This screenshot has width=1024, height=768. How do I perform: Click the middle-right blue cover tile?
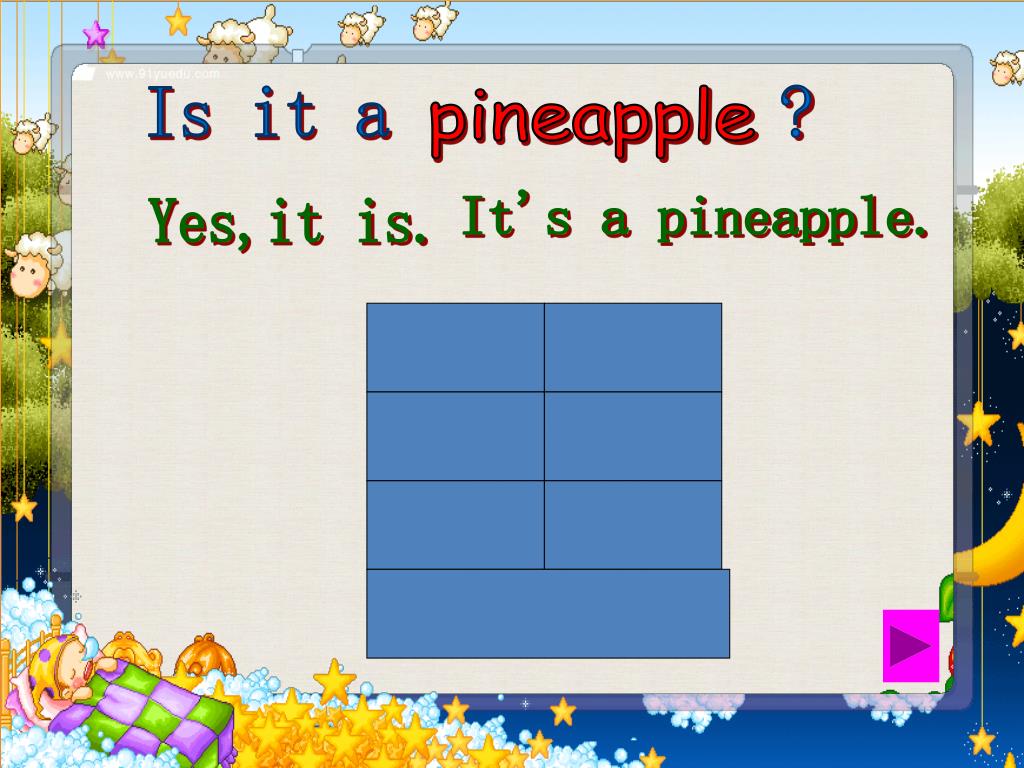[633, 436]
